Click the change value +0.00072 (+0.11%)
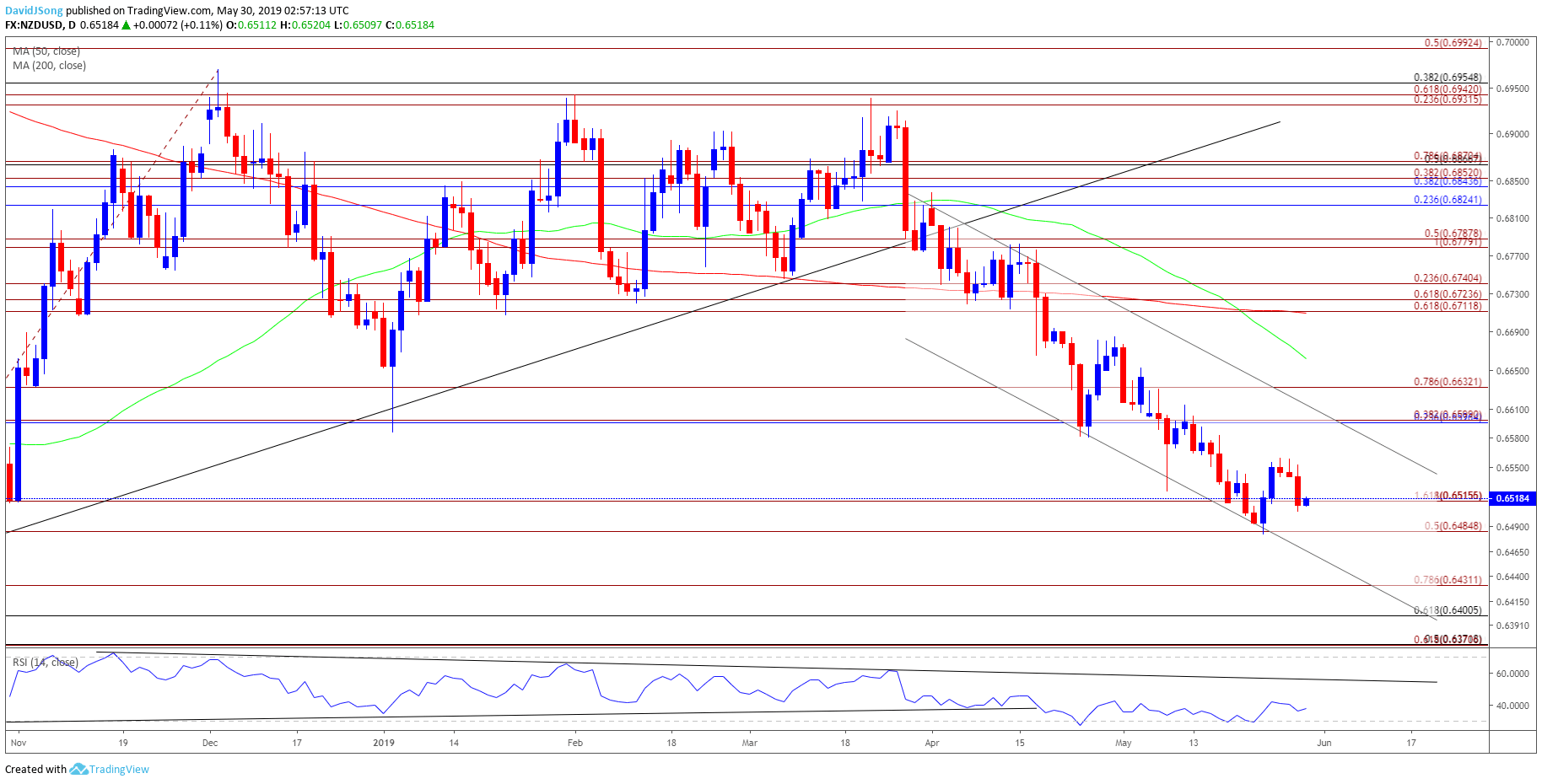 179,24
